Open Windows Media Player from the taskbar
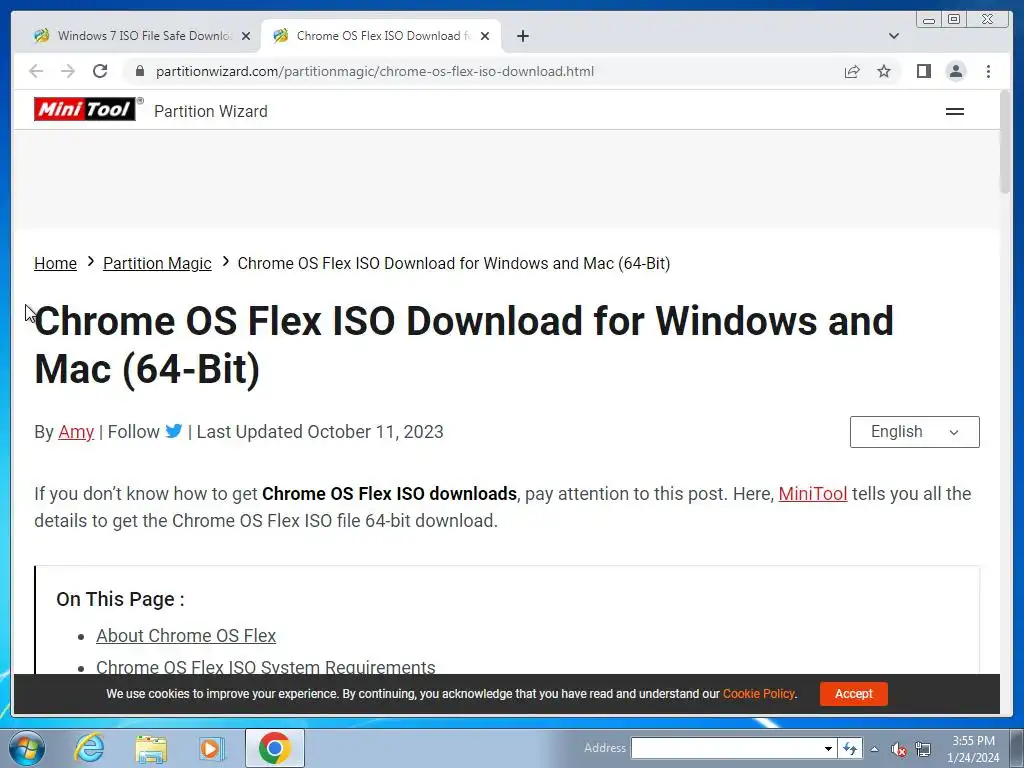The width and height of the screenshot is (1024, 768). 211,748
